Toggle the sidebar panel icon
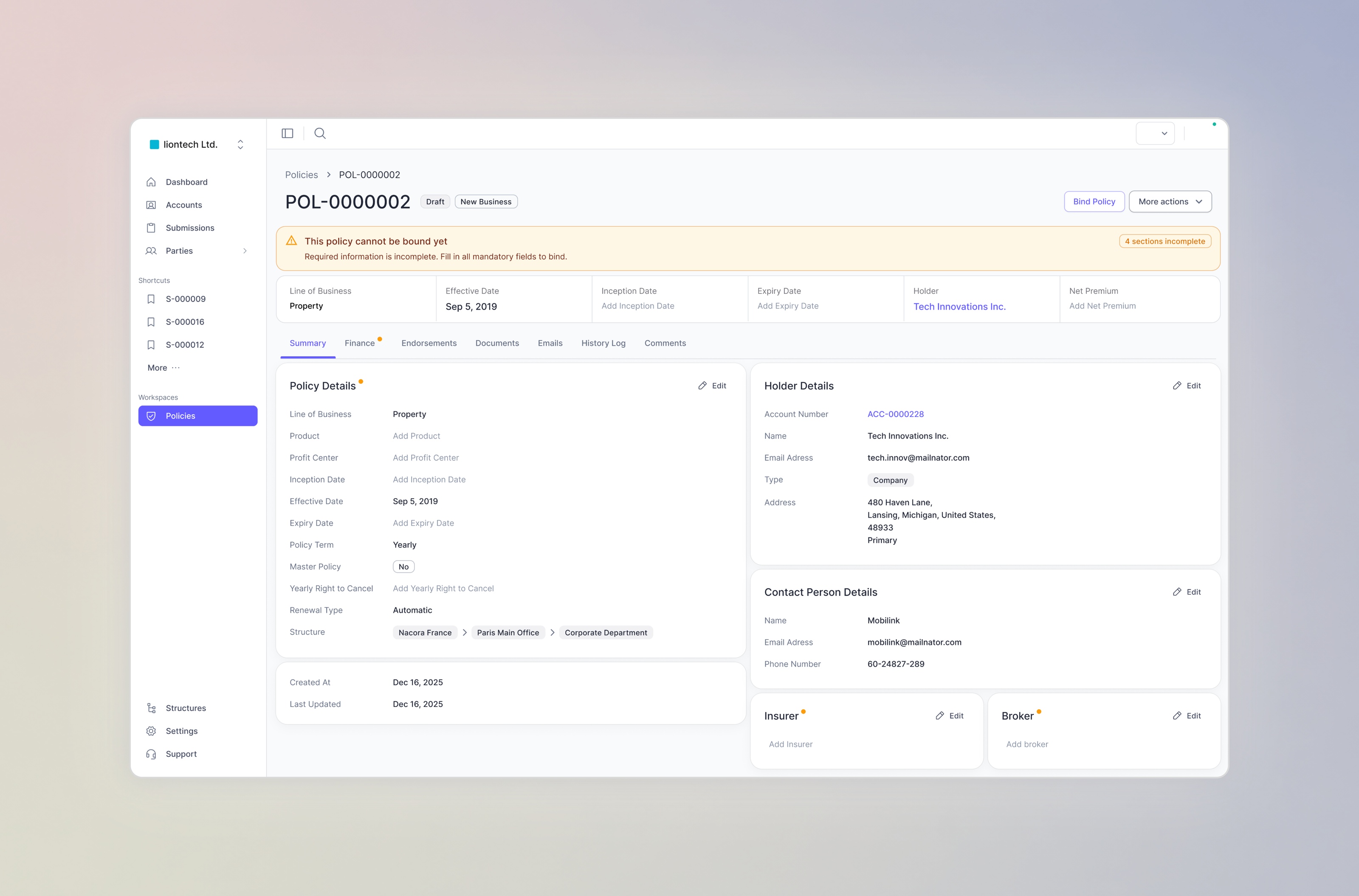The width and height of the screenshot is (1359, 896). point(288,133)
